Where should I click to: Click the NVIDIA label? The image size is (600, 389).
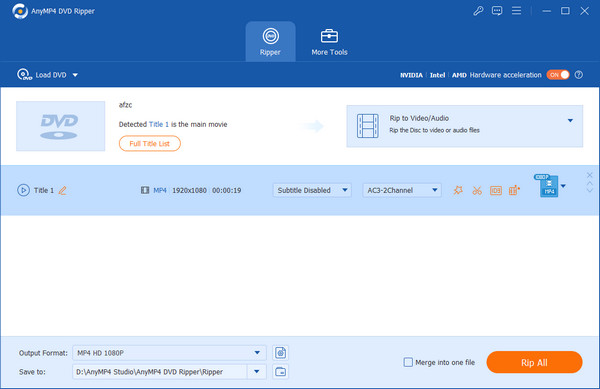point(411,75)
